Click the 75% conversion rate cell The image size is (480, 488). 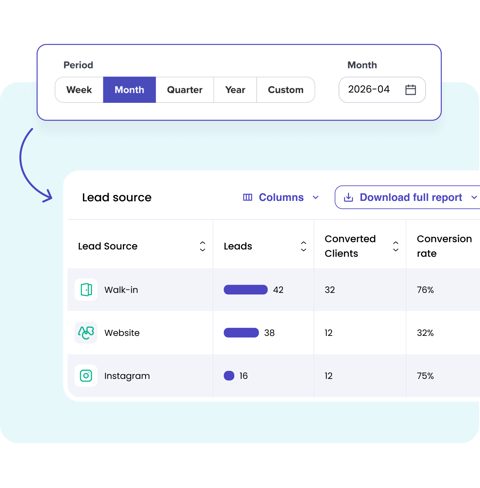pyautogui.click(x=425, y=376)
